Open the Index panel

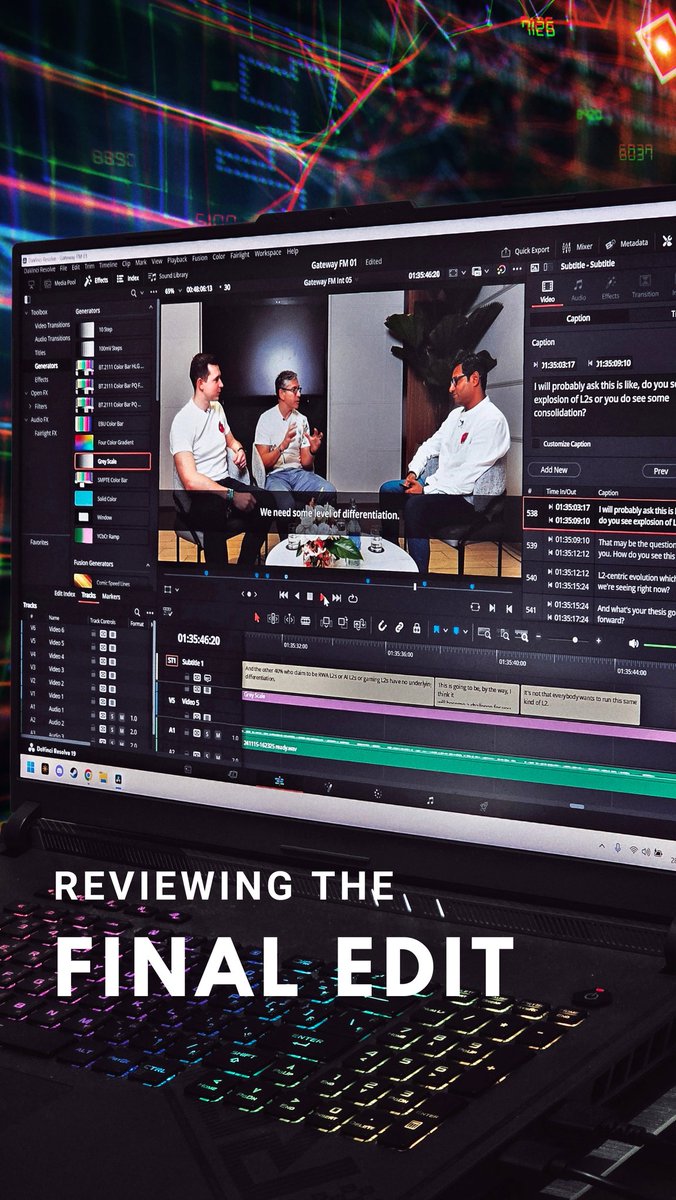coord(128,278)
